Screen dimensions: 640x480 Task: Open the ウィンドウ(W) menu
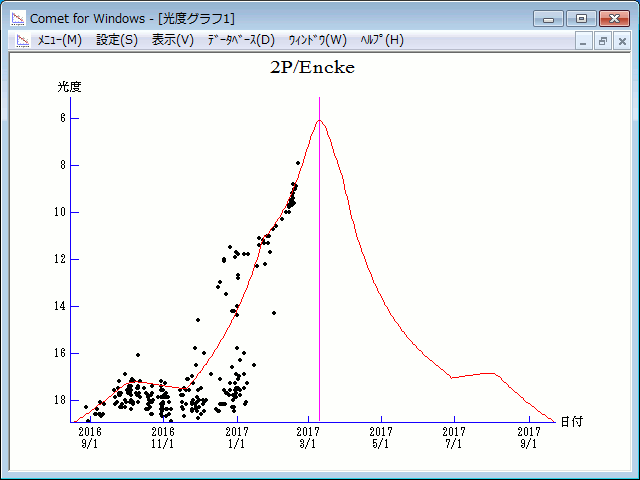[318, 40]
